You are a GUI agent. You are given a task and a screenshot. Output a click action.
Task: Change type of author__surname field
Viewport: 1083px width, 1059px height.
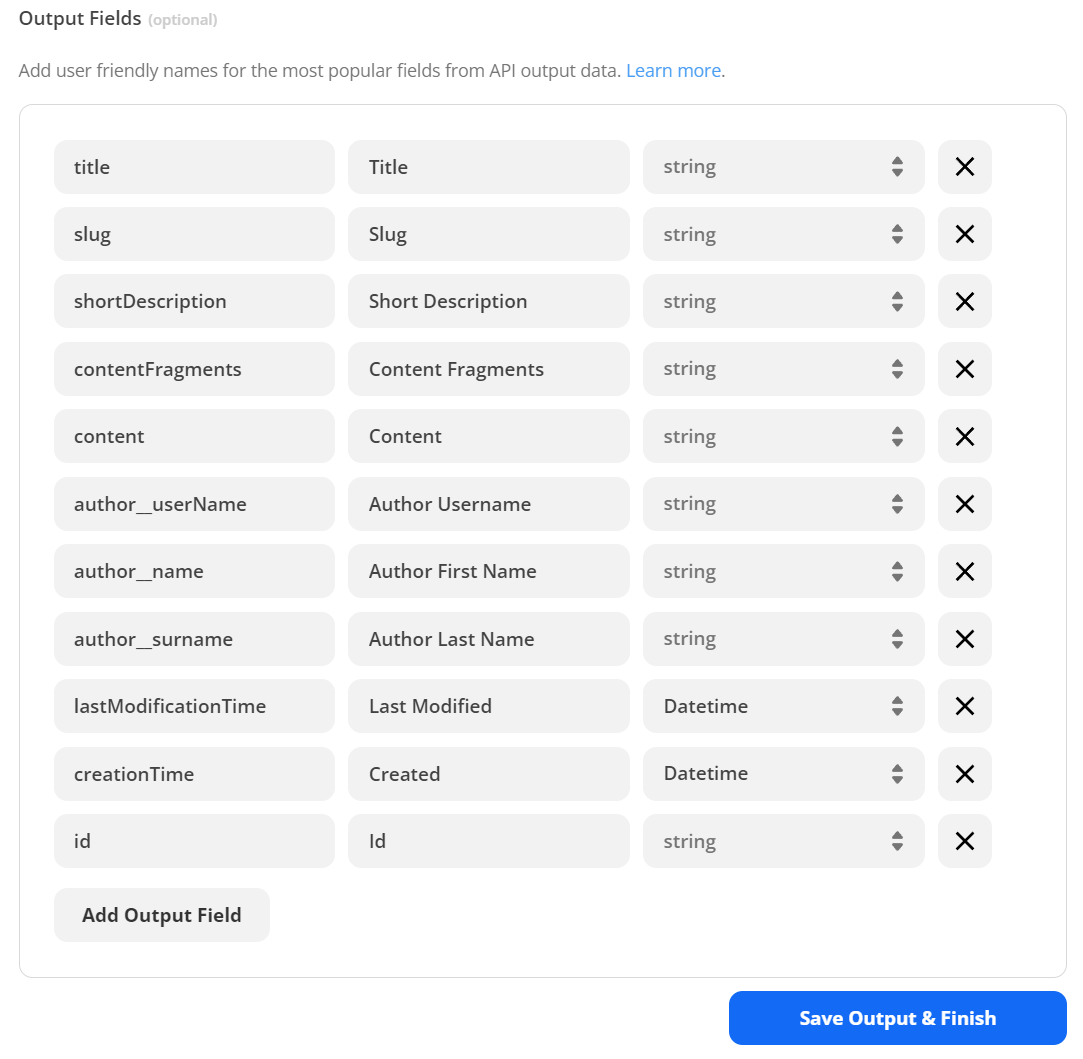coord(783,639)
